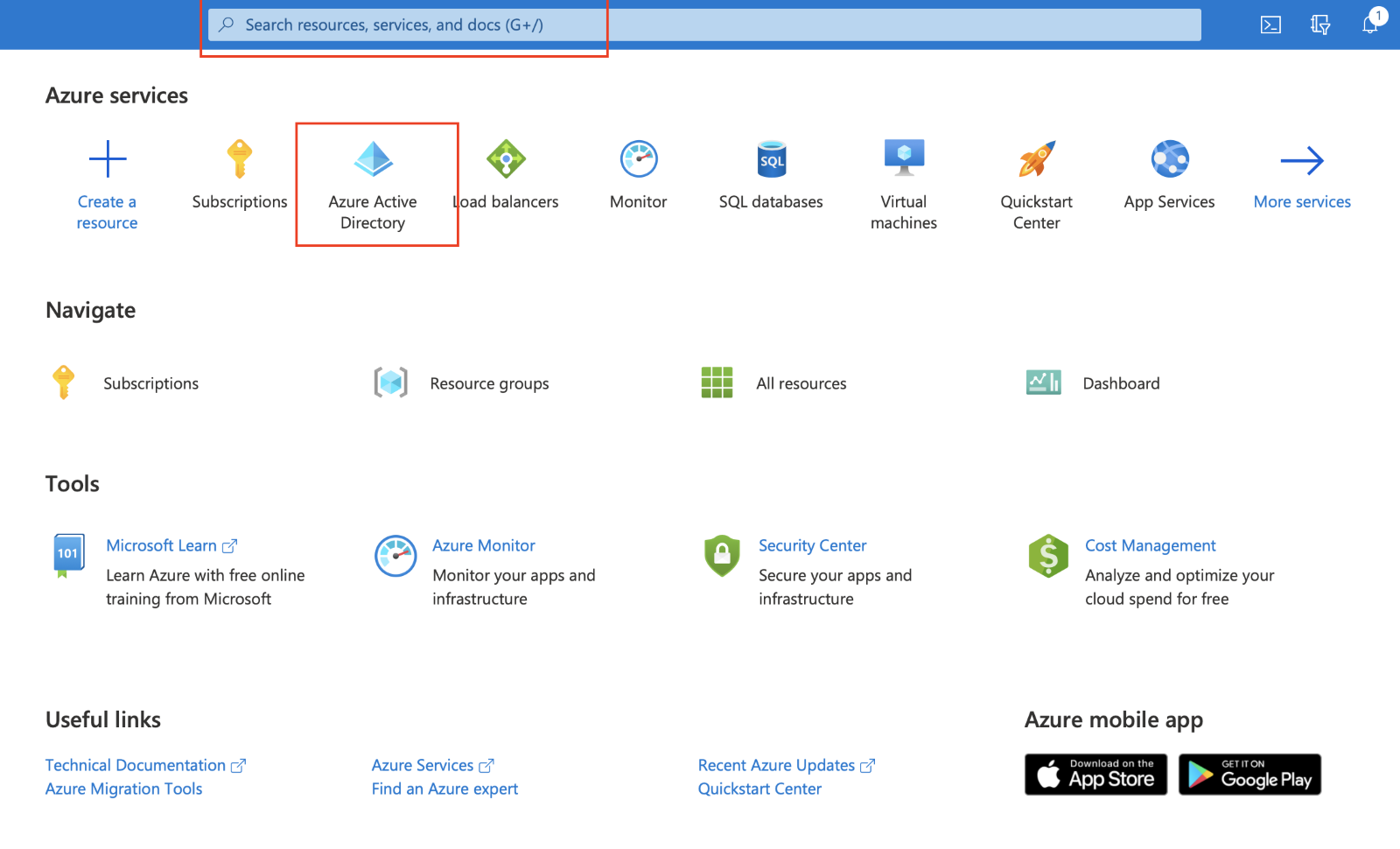
Task: Open Recent Azure Updates link
Action: 787,765
